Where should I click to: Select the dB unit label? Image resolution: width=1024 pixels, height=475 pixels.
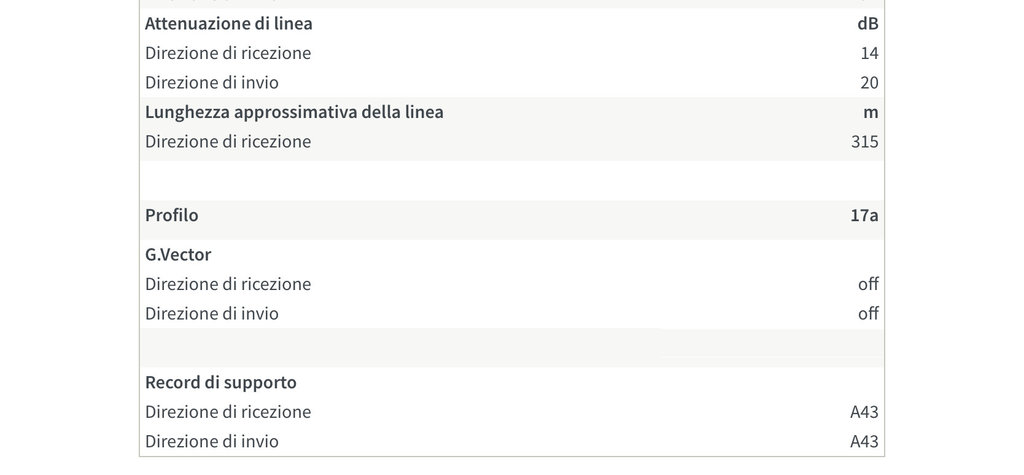click(867, 23)
